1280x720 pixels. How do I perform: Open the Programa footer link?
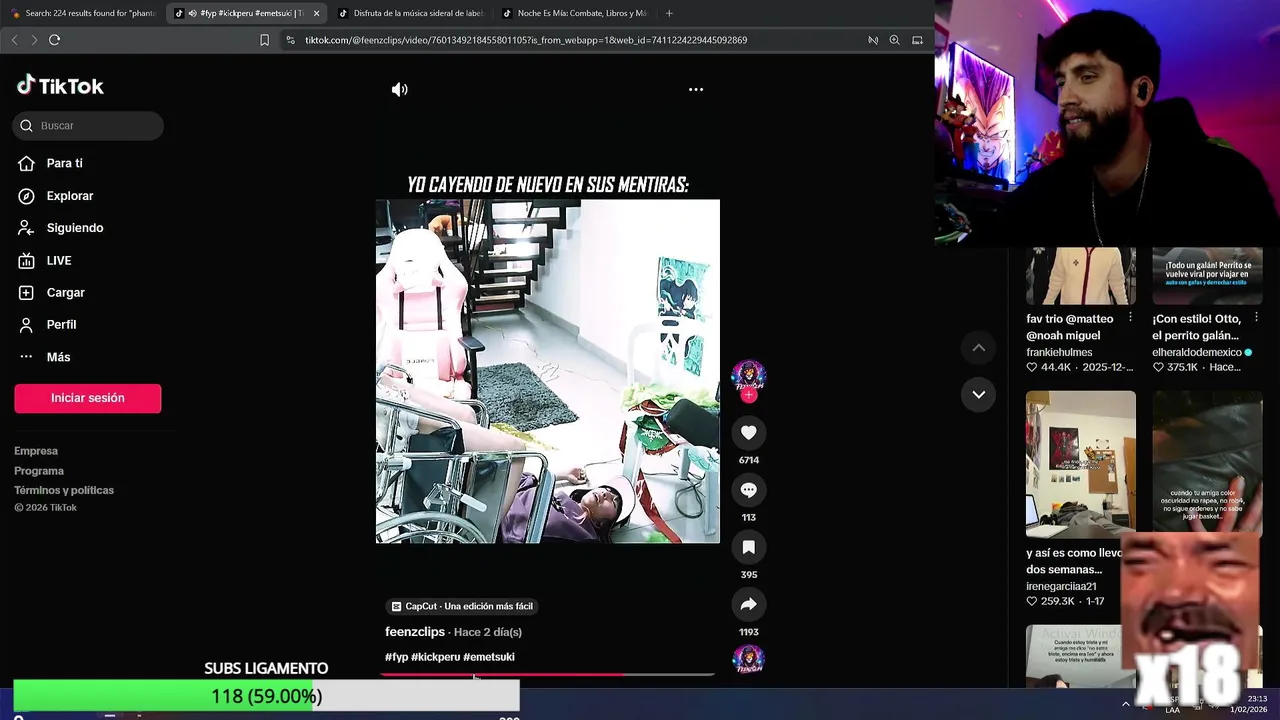tap(39, 471)
